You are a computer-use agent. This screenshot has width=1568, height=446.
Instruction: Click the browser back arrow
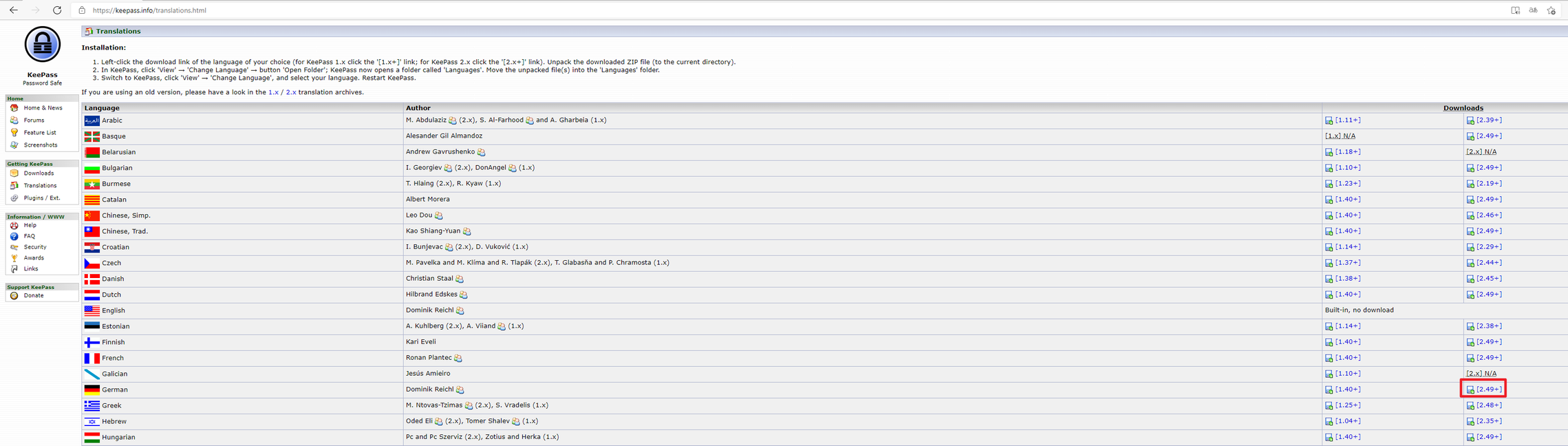point(14,10)
